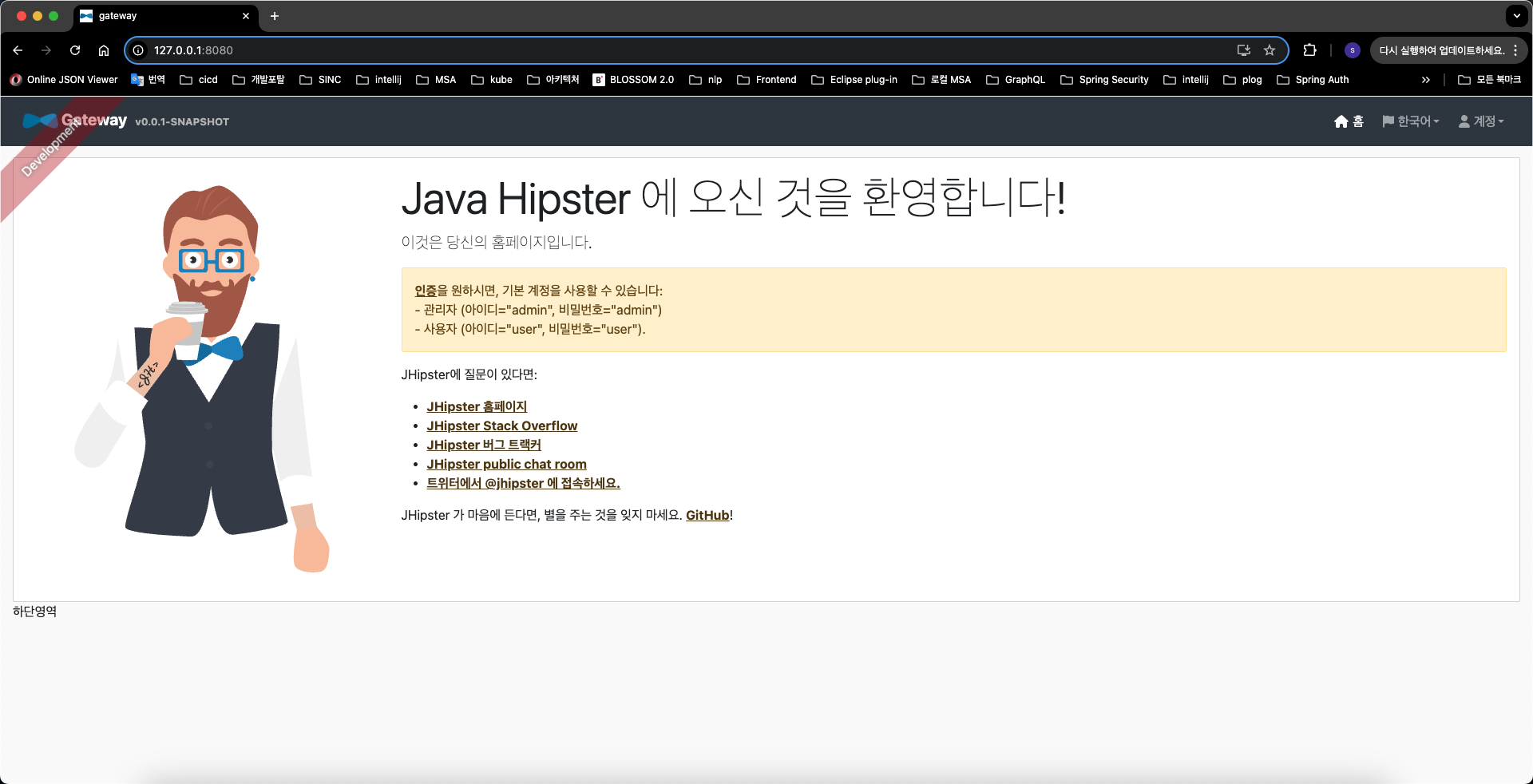The height and width of the screenshot is (784, 1533).
Task: Click the '이것은 당신의 홈페이지입니다.' subtitle
Action: click(x=497, y=242)
